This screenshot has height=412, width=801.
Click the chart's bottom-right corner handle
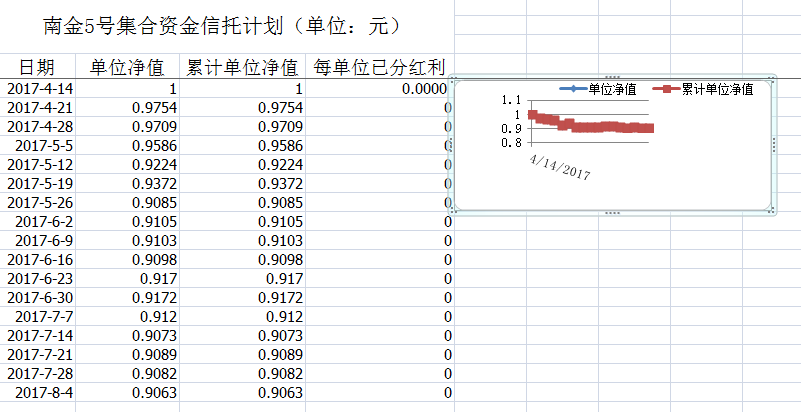tap(774, 212)
